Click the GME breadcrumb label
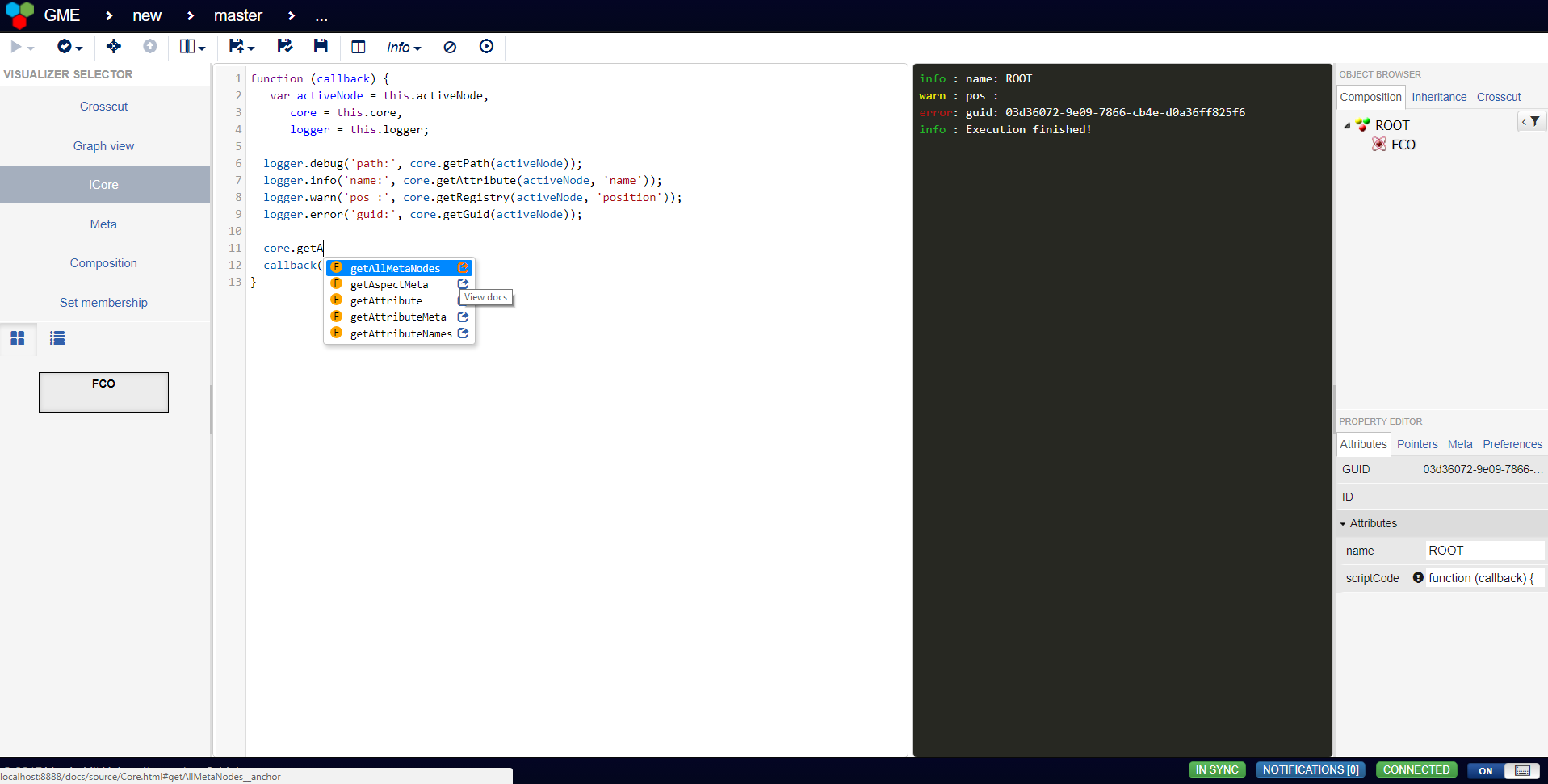Screen dimensions: 1548x784 [x=62, y=15]
